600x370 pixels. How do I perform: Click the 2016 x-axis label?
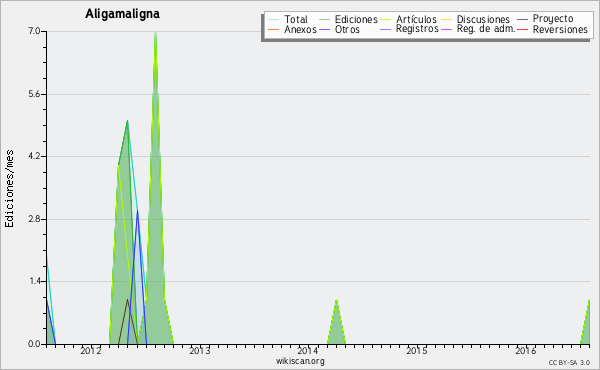tap(526, 350)
